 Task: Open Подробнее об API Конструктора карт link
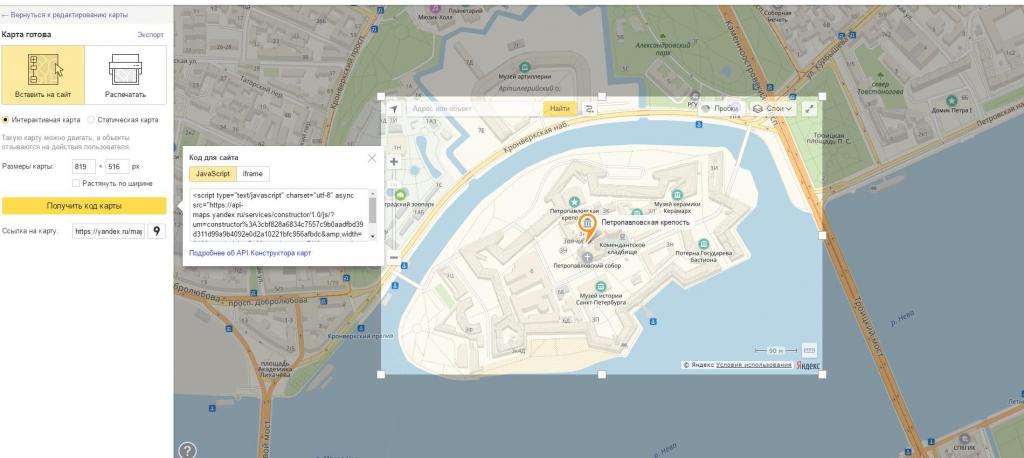pos(250,253)
